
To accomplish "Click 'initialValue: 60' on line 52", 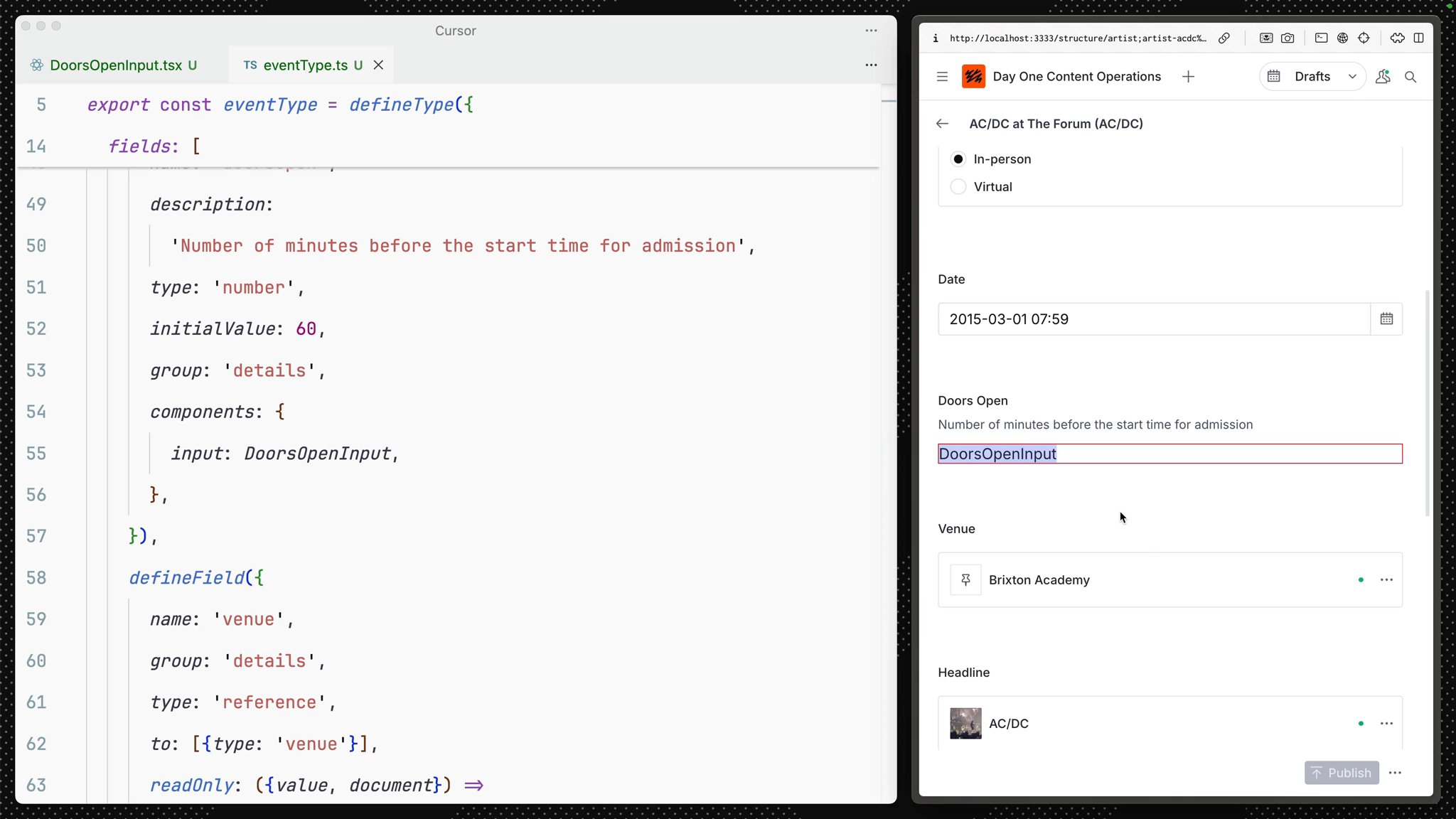I will tap(237, 329).
